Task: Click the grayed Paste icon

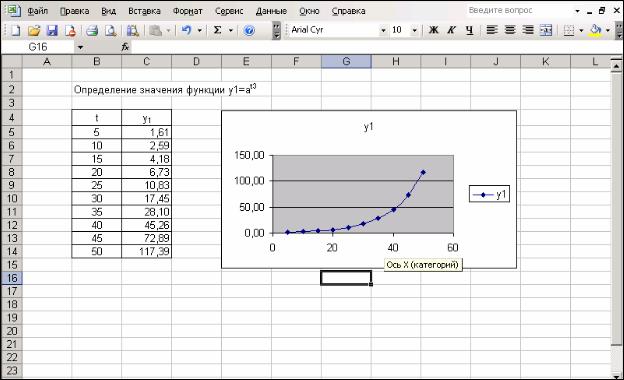Action: click(x=156, y=30)
